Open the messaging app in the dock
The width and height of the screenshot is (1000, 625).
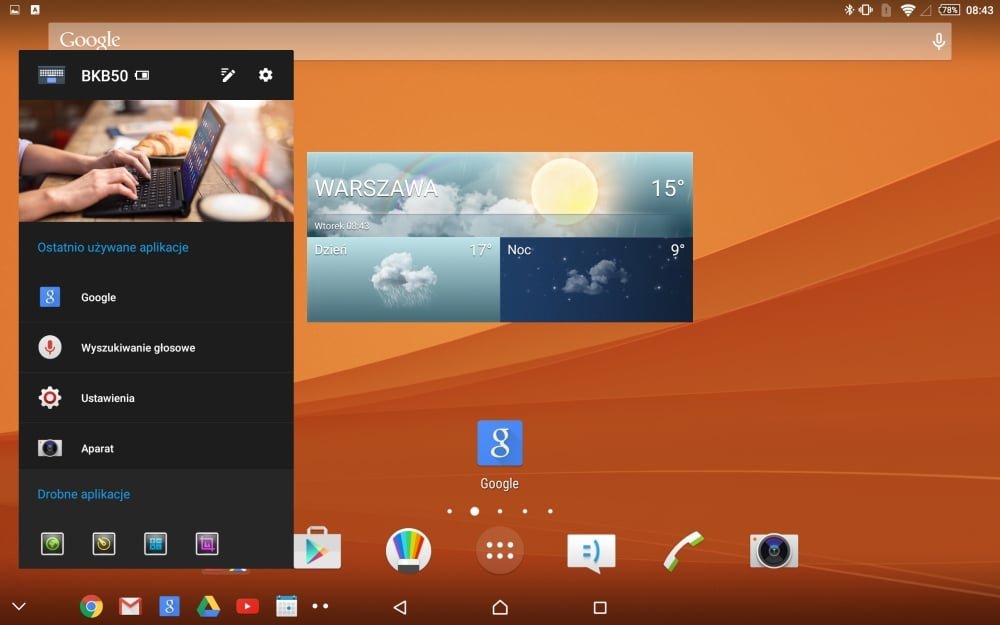tap(591, 552)
